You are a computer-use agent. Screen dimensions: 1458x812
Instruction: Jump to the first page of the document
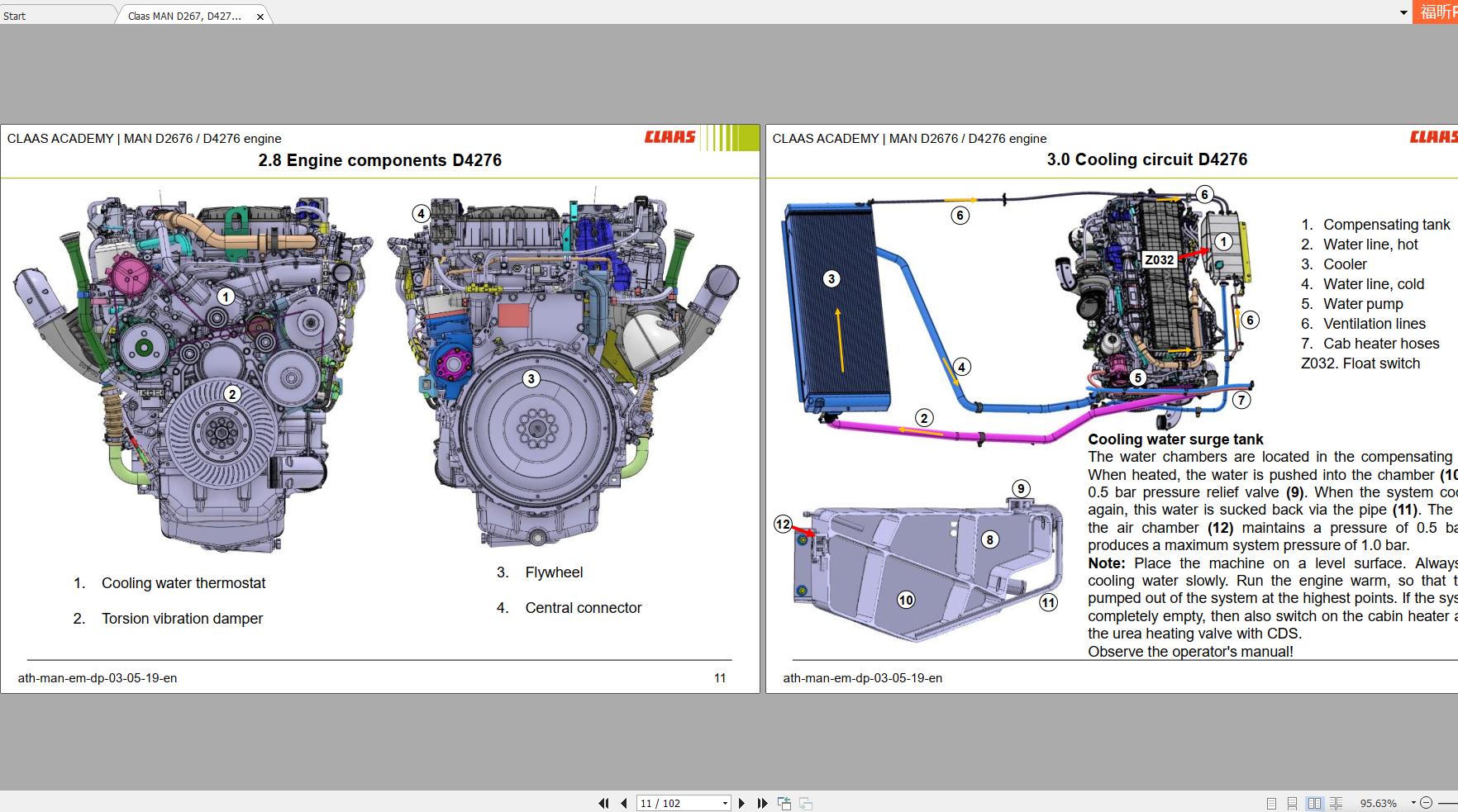[x=603, y=802]
